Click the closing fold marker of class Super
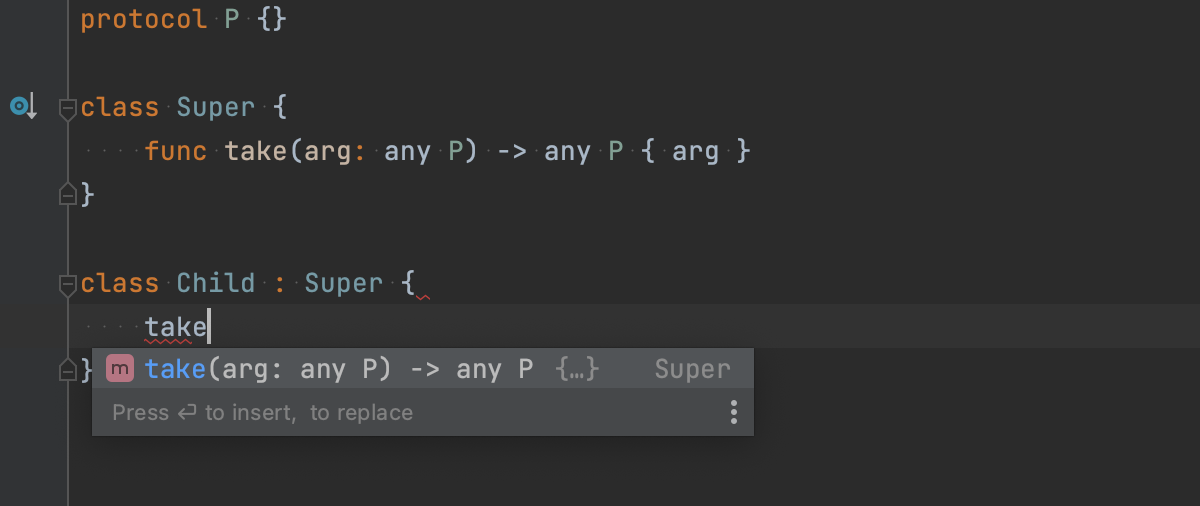 [68, 194]
